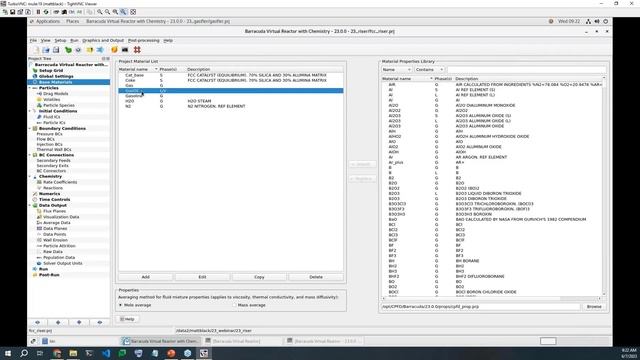Select Cat_base row in project material list
640x360 pixels.
pyautogui.click(x=231, y=75)
